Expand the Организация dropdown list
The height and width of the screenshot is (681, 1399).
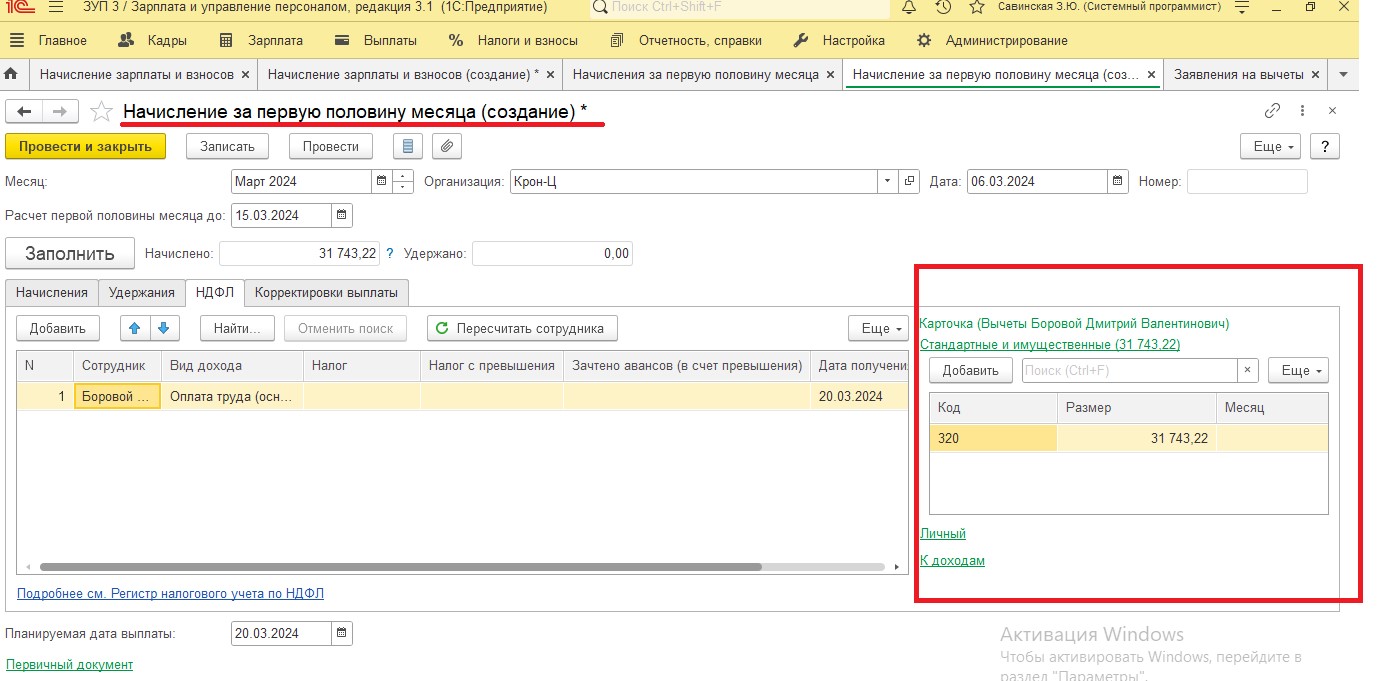tap(887, 182)
